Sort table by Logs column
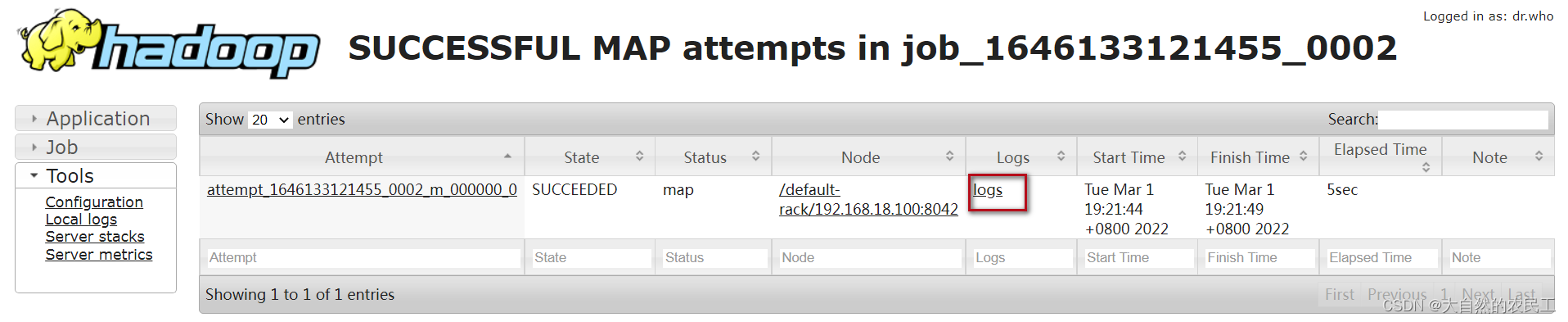The width and height of the screenshot is (1568, 322). [x=1021, y=157]
